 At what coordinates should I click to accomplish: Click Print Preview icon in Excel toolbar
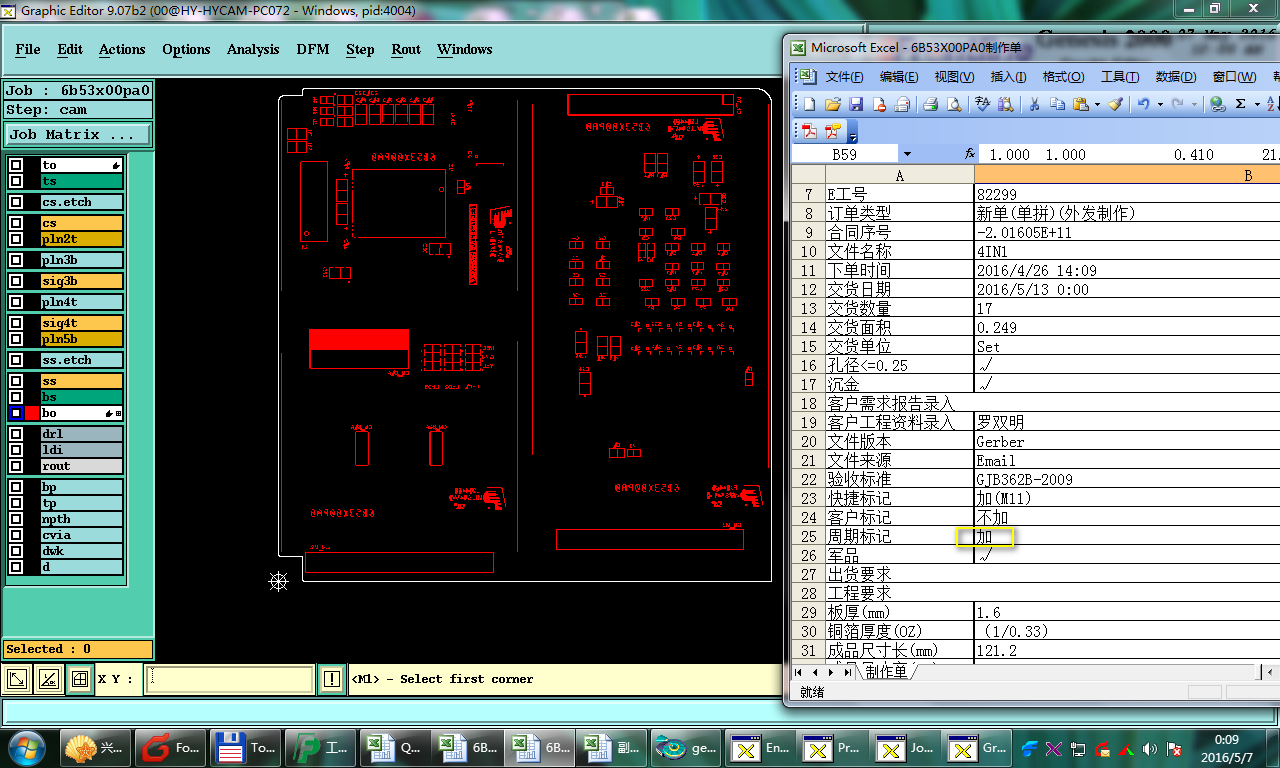pos(954,104)
